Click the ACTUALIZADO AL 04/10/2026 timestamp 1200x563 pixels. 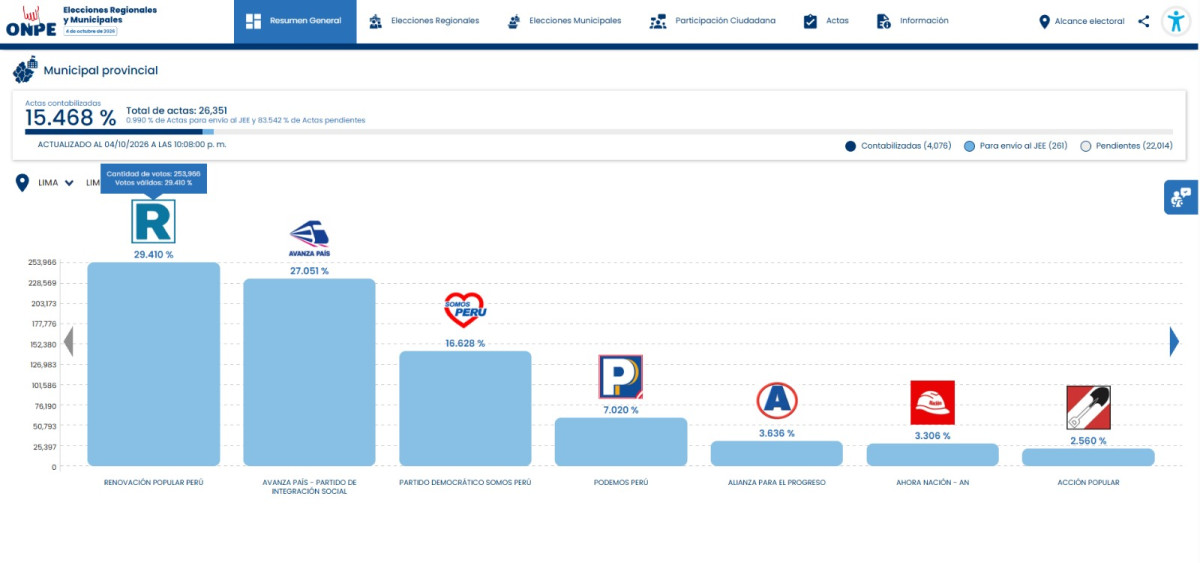coord(132,144)
